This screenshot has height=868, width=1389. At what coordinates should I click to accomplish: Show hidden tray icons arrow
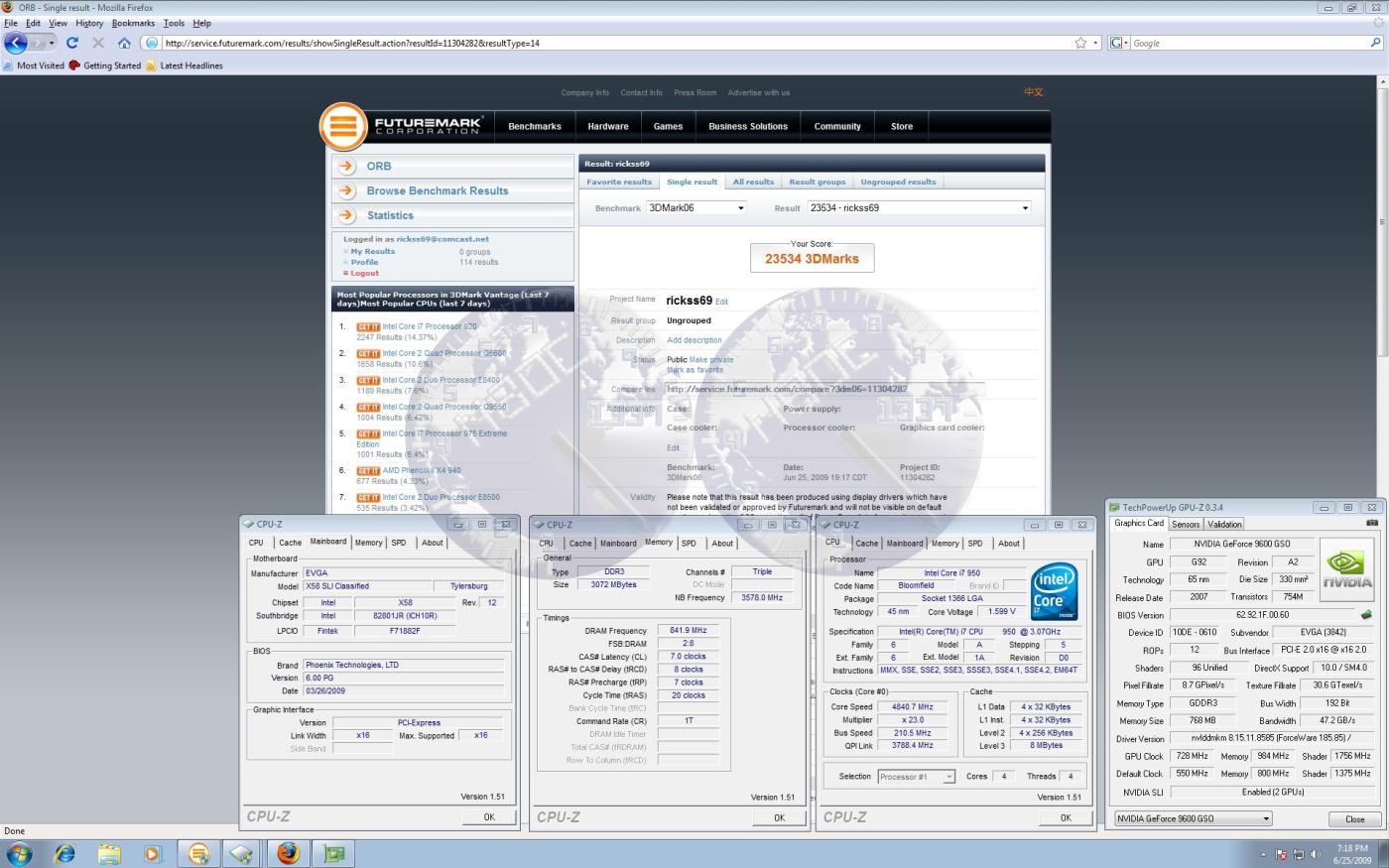[1263, 854]
